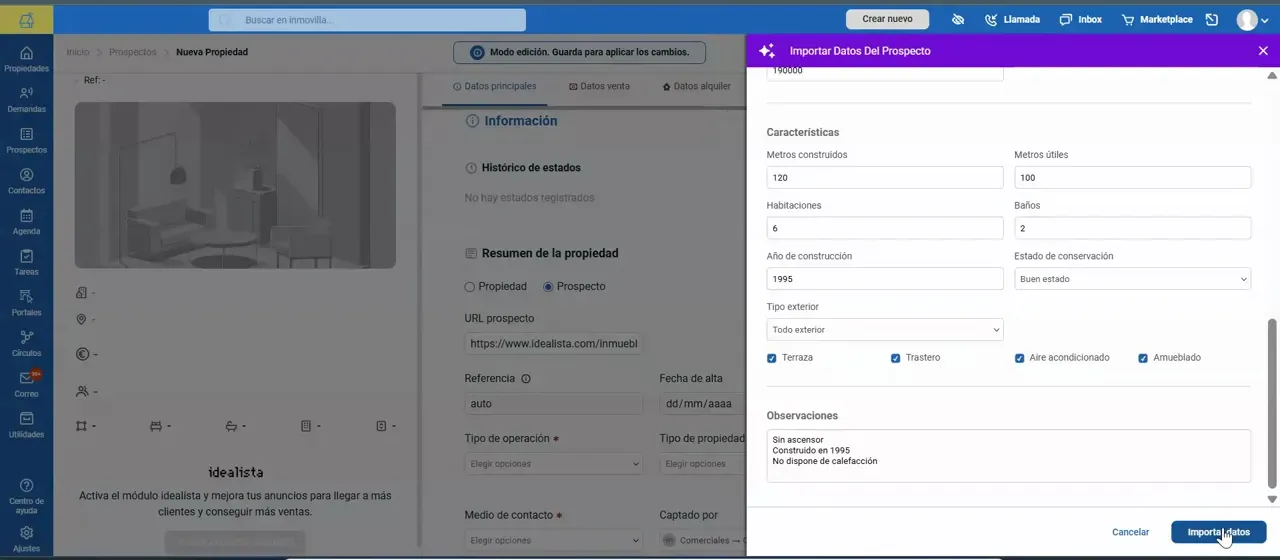The height and width of the screenshot is (560, 1280).
Task: Click the Habitaciones field
Action: pyautogui.click(x=885, y=228)
